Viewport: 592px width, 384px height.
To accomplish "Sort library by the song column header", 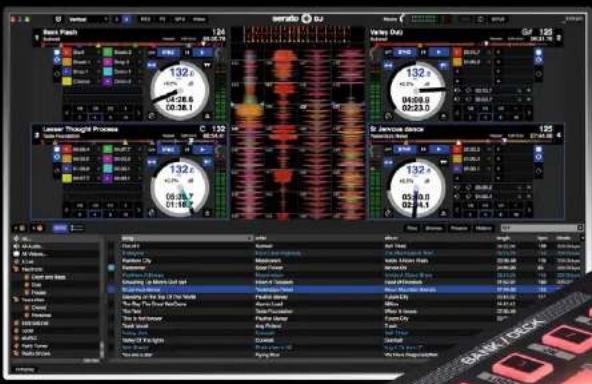I will 187,238.
